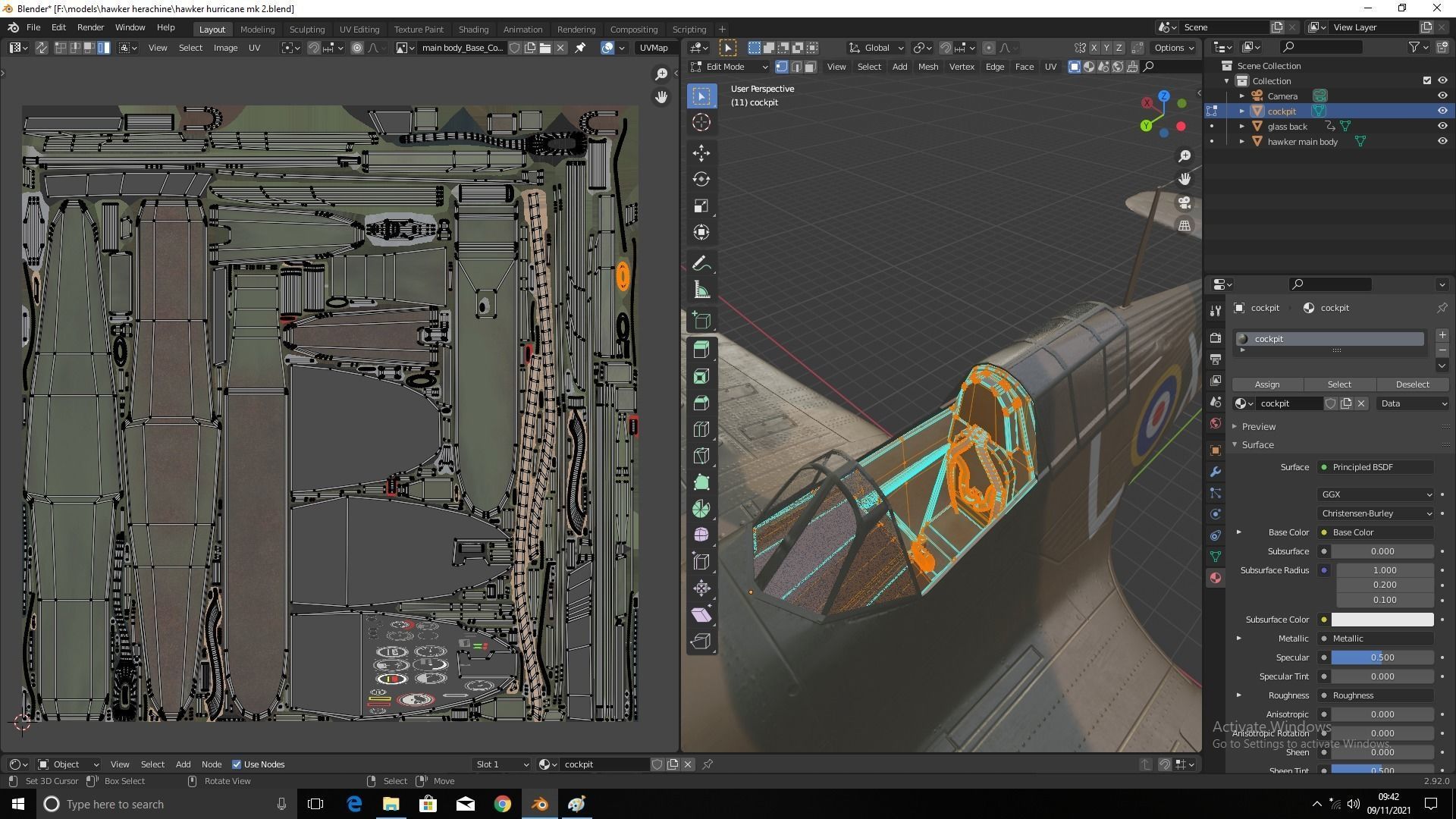
Task: Hide the cockpit object in outliner
Action: pyautogui.click(x=1442, y=111)
